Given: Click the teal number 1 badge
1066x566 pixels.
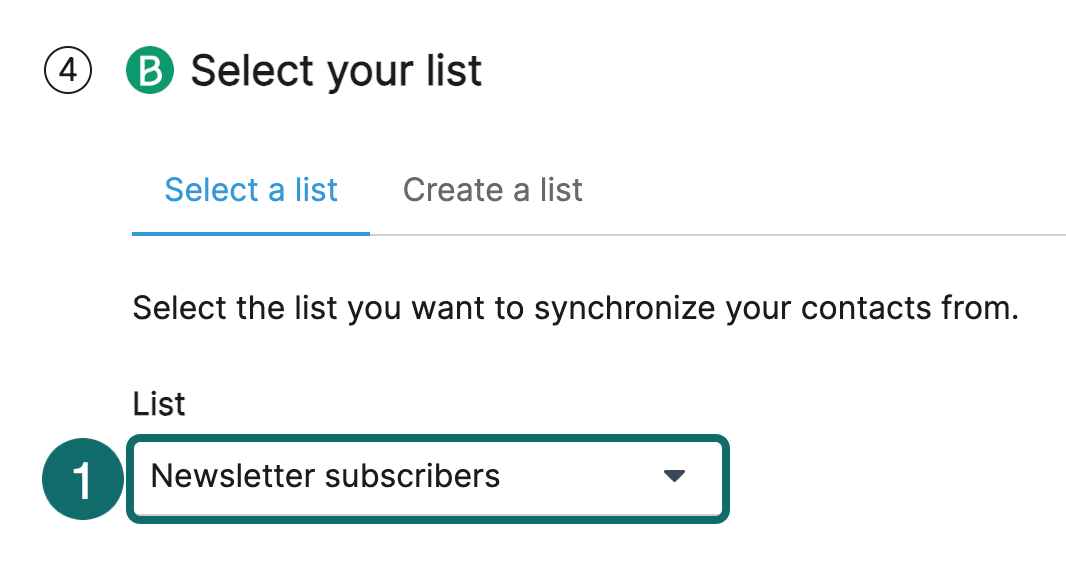Looking at the screenshot, I should point(82,480).
